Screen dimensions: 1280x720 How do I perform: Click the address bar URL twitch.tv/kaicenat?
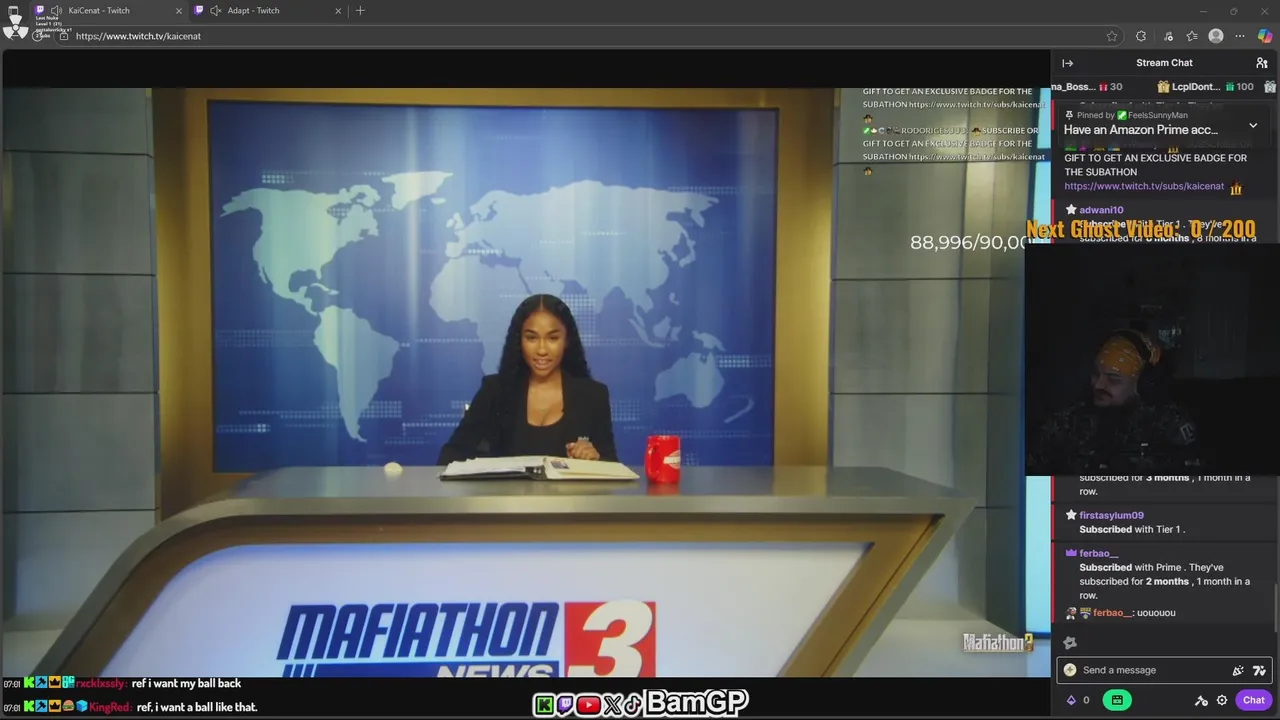[x=138, y=36]
